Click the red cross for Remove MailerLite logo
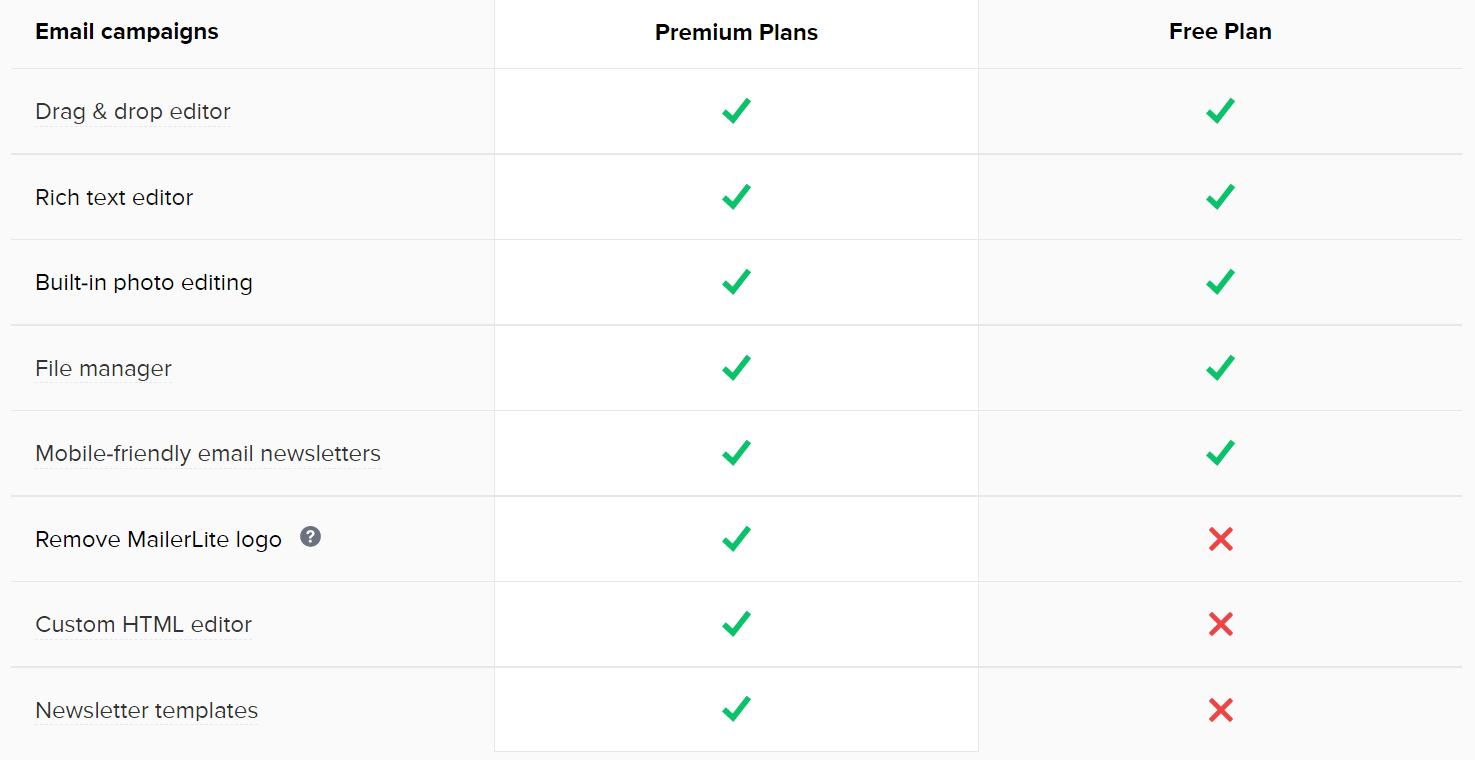The image size is (1475, 760). (1220, 539)
